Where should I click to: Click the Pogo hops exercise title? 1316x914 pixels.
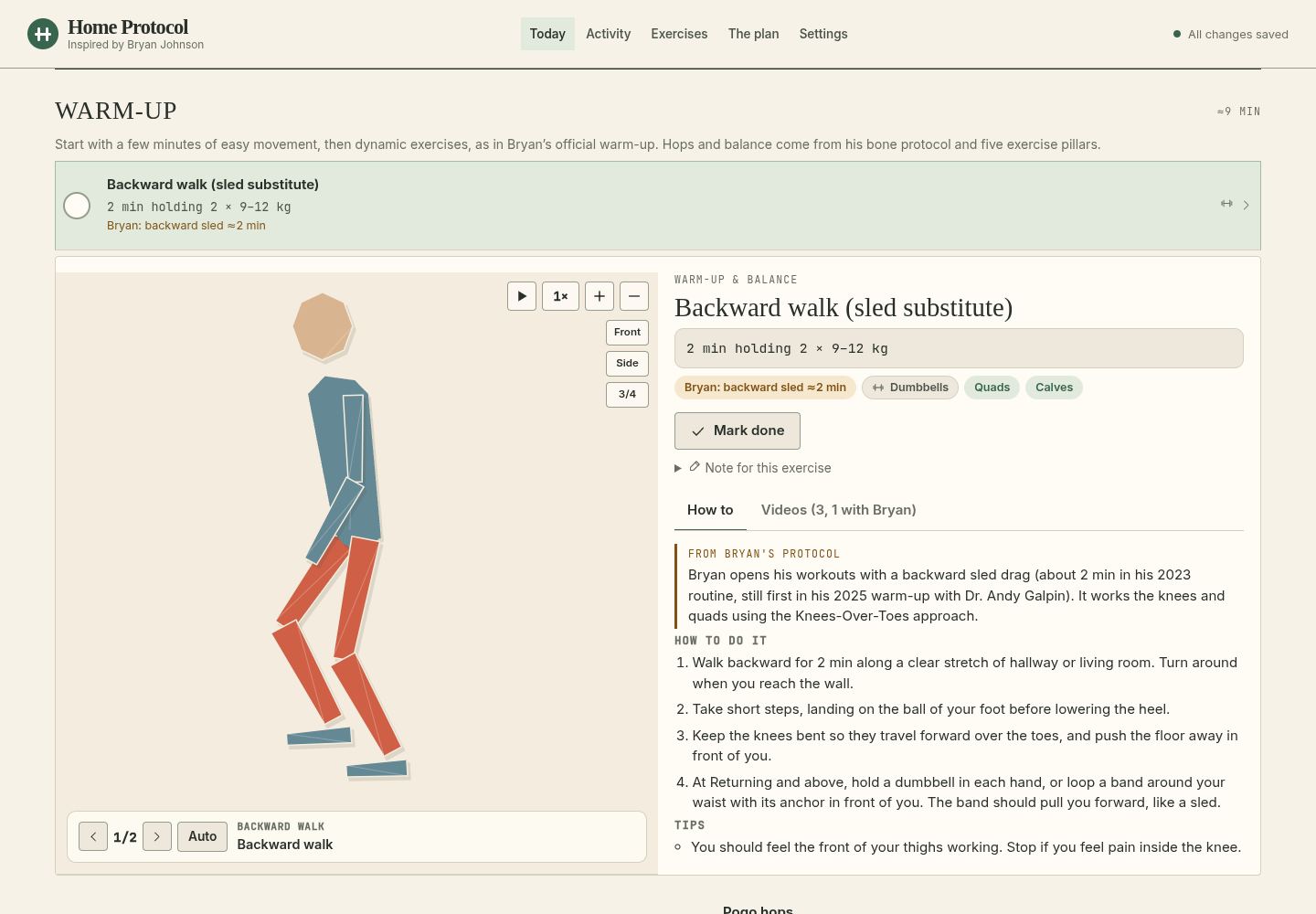(x=758, y=909)
